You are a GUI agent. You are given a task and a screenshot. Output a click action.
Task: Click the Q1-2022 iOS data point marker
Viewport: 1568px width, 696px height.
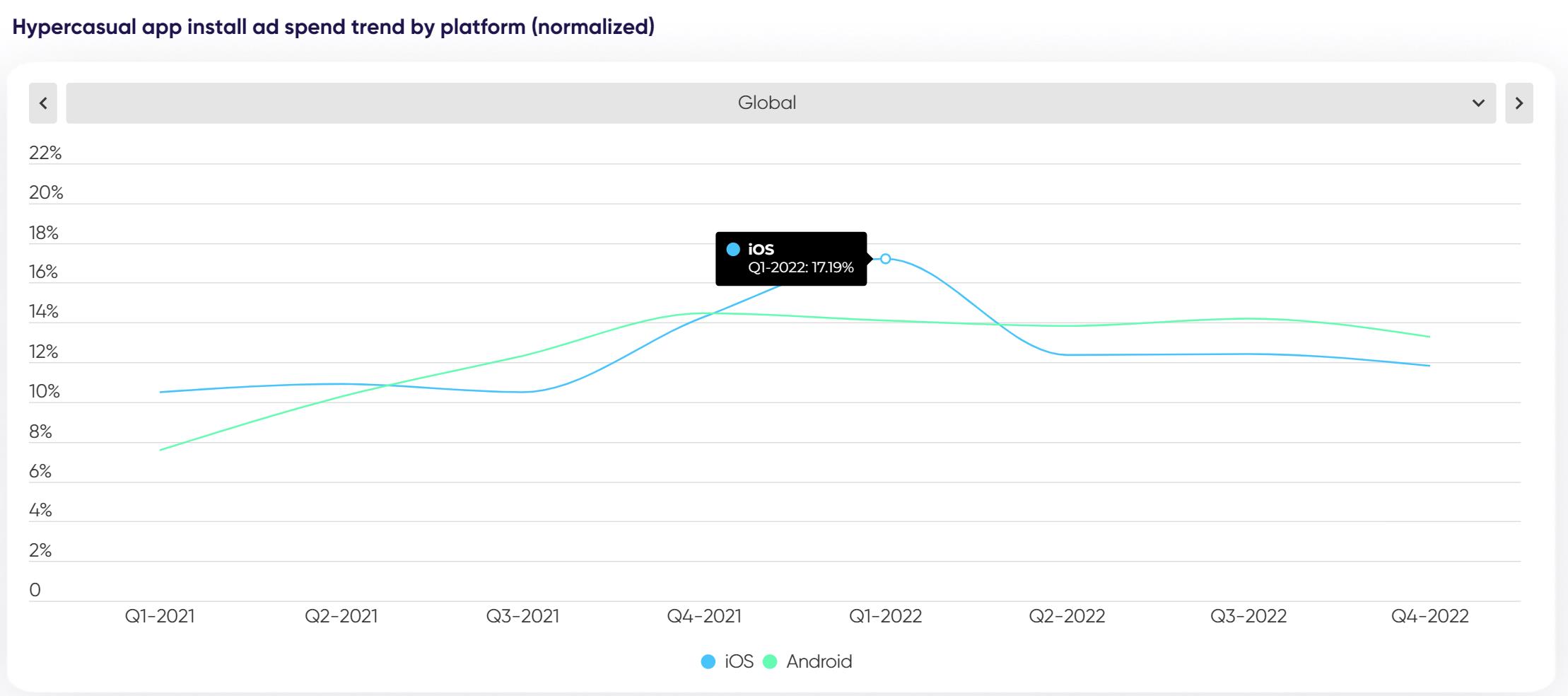pos(885,259)
